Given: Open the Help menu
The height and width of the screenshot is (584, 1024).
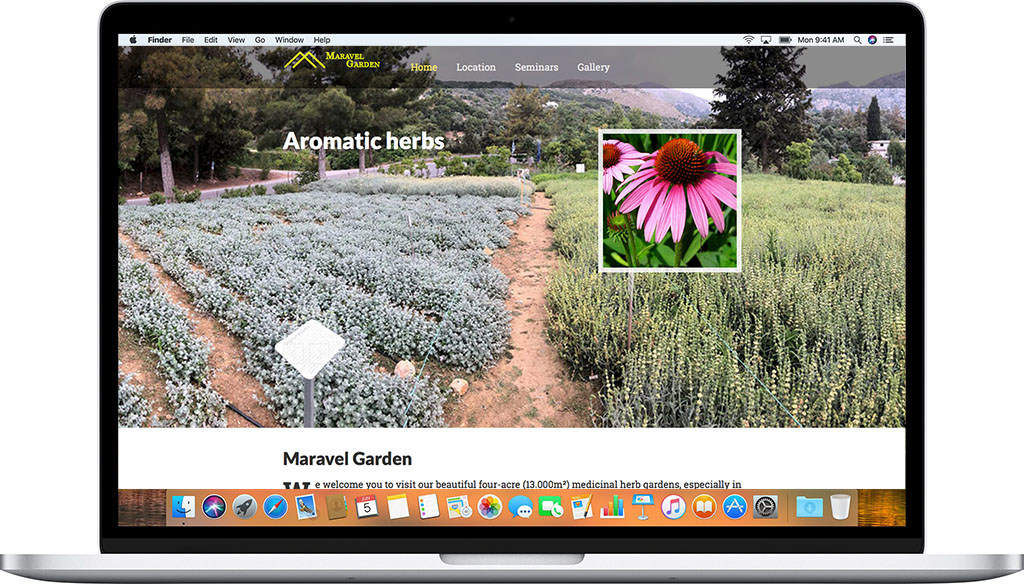Looking at the screenshot, I should (322, 40).
